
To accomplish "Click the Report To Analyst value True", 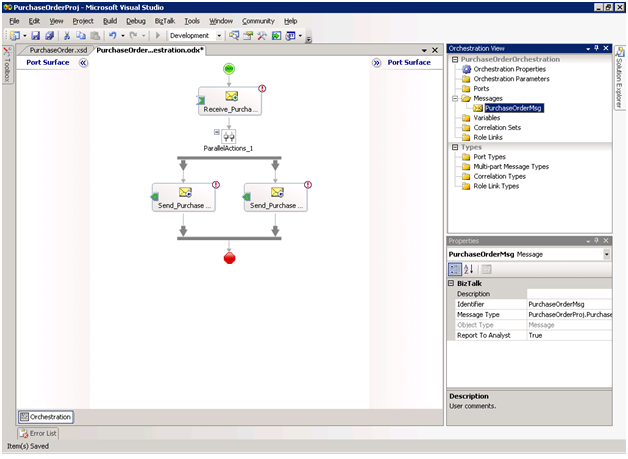I will (x=535, y=335).
